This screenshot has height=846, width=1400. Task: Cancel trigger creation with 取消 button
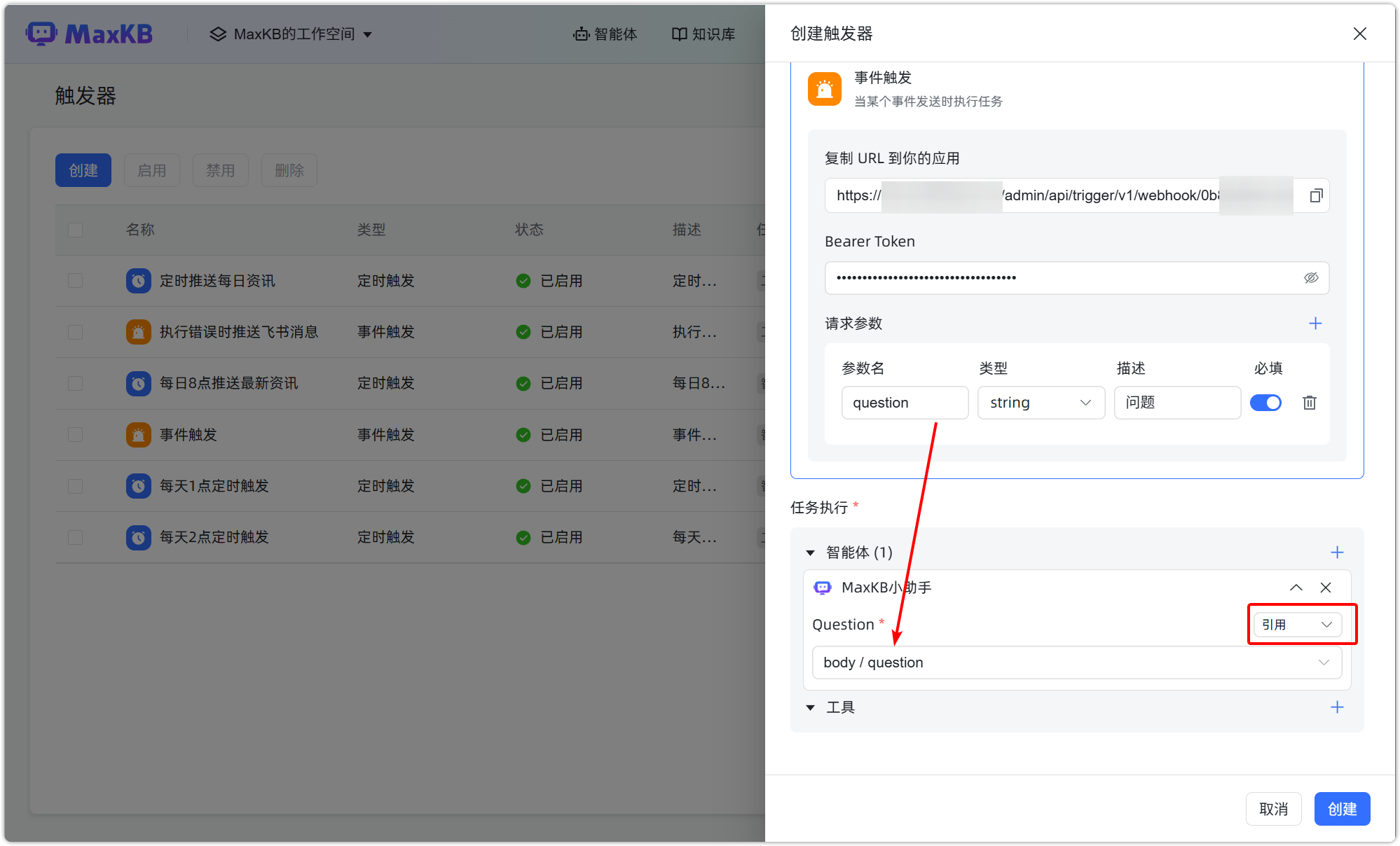click(x=1273, y=808)
